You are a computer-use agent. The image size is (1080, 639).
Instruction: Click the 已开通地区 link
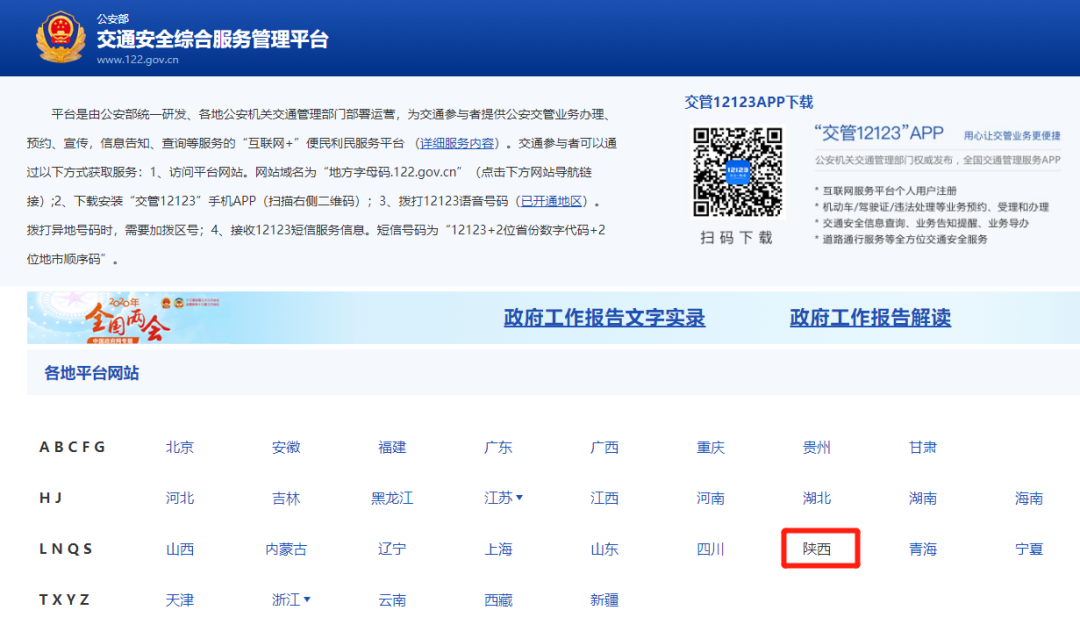click(x=553, y=201)
